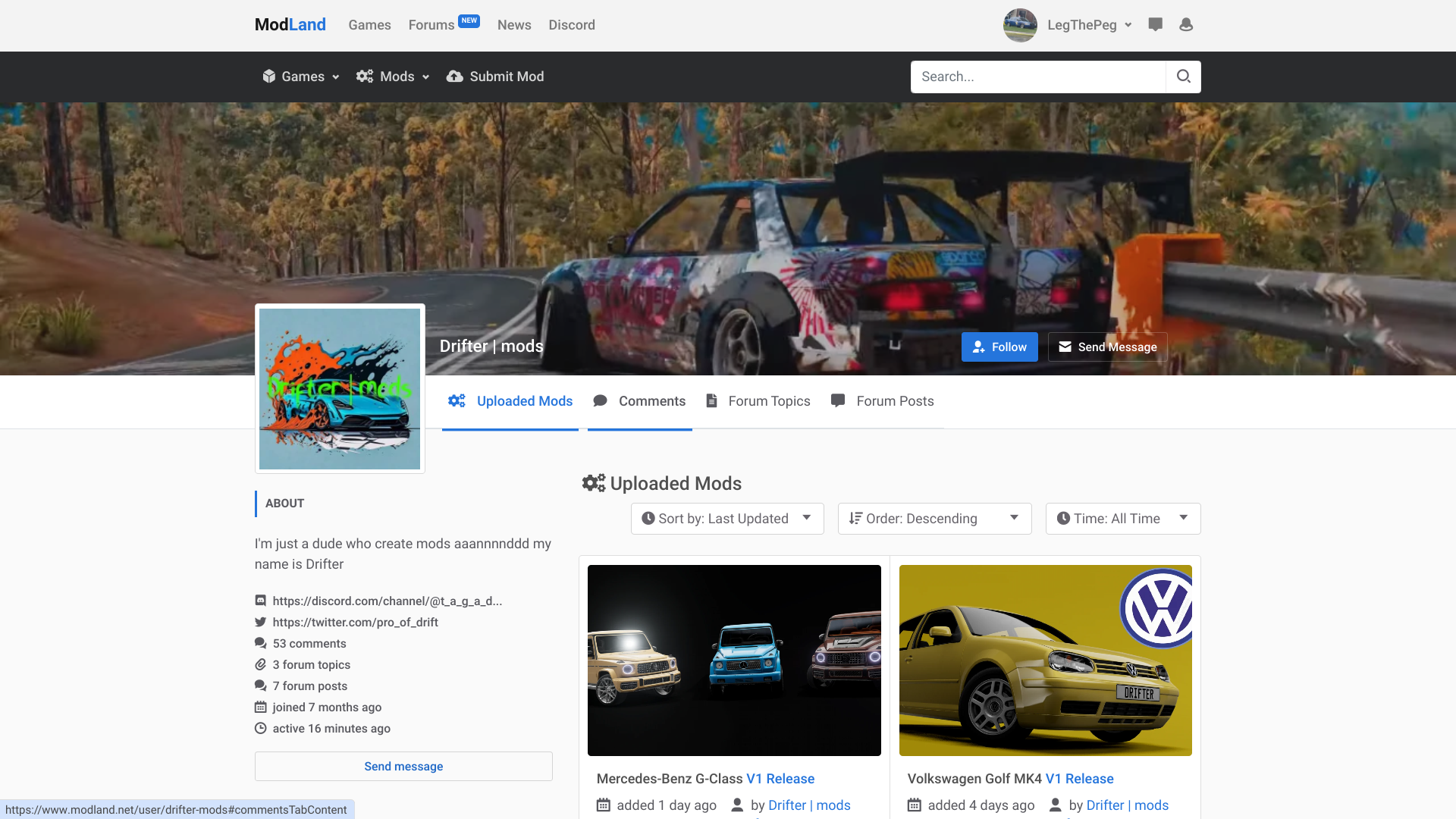Open the Volkswagen Golf MK4 mod thumbnail
The width and height of the screenshot is (1456, 819).
pyautogui.click(x=1046, y=661)
